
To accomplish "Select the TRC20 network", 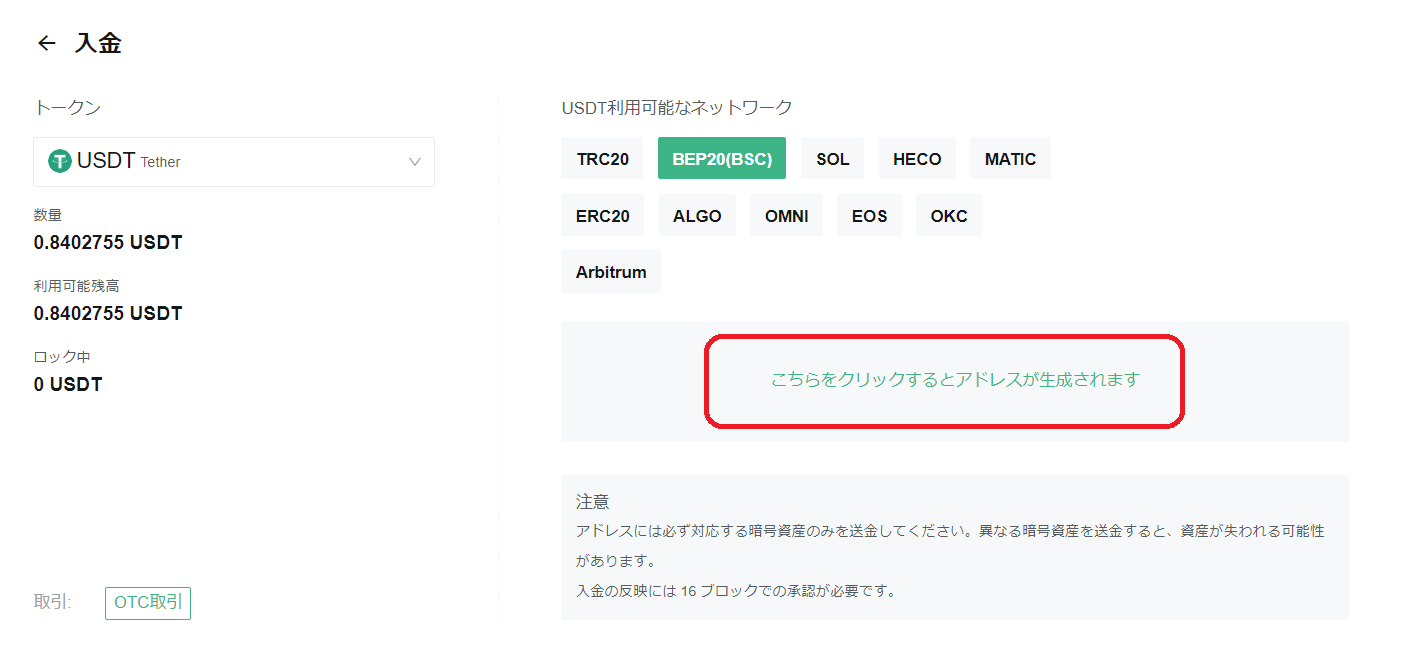I will (x=602, y=159).
